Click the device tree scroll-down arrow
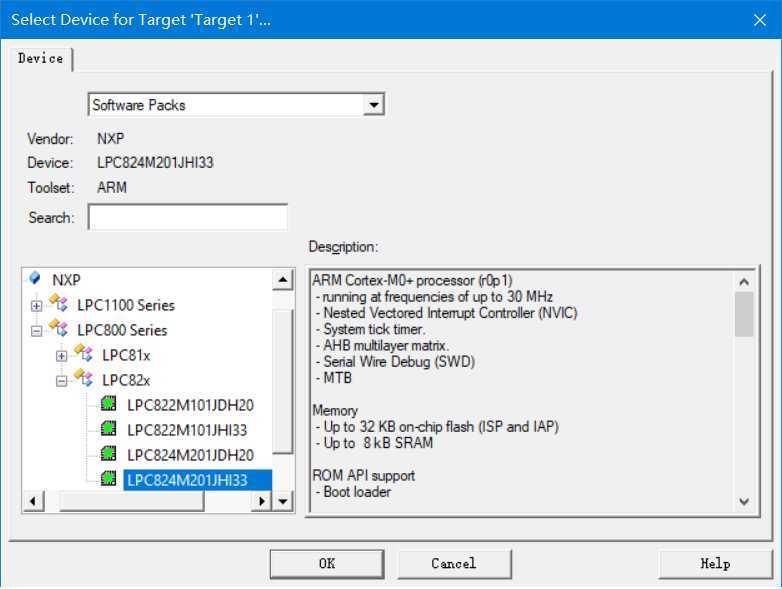The image size is (782, 589). point(283,501)
